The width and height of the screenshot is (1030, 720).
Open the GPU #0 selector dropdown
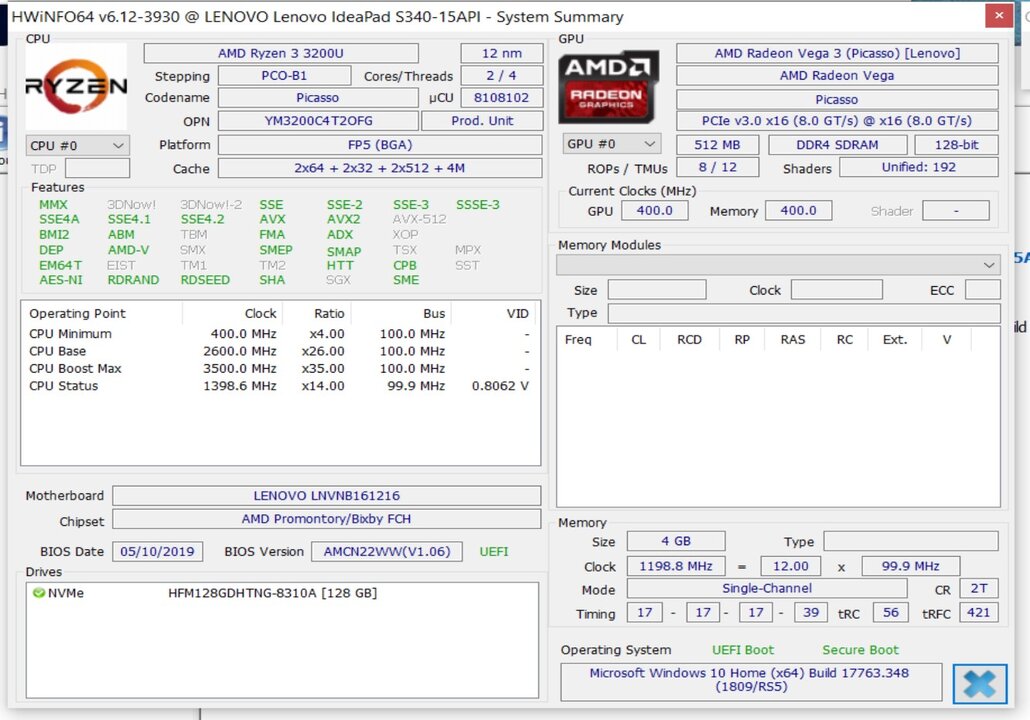point(612,144)
